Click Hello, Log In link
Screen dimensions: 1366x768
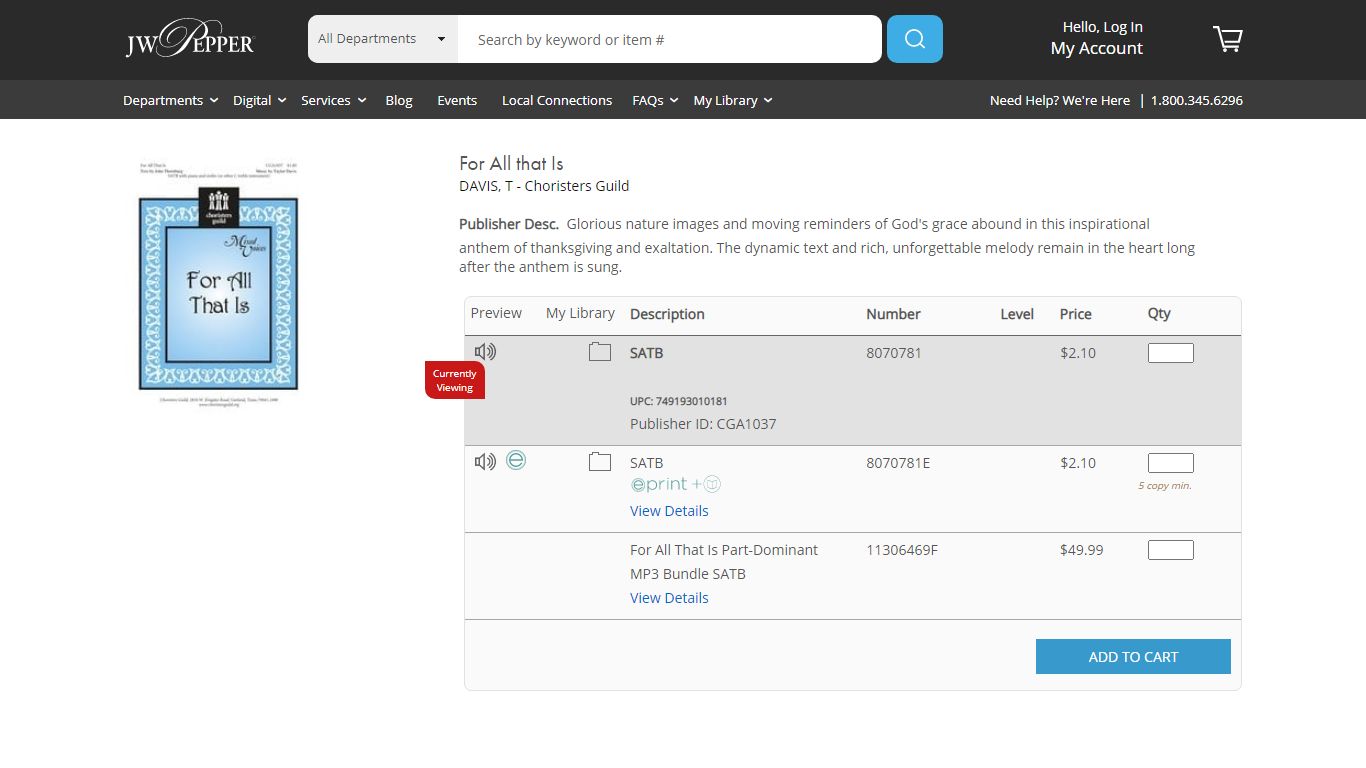1103,27
